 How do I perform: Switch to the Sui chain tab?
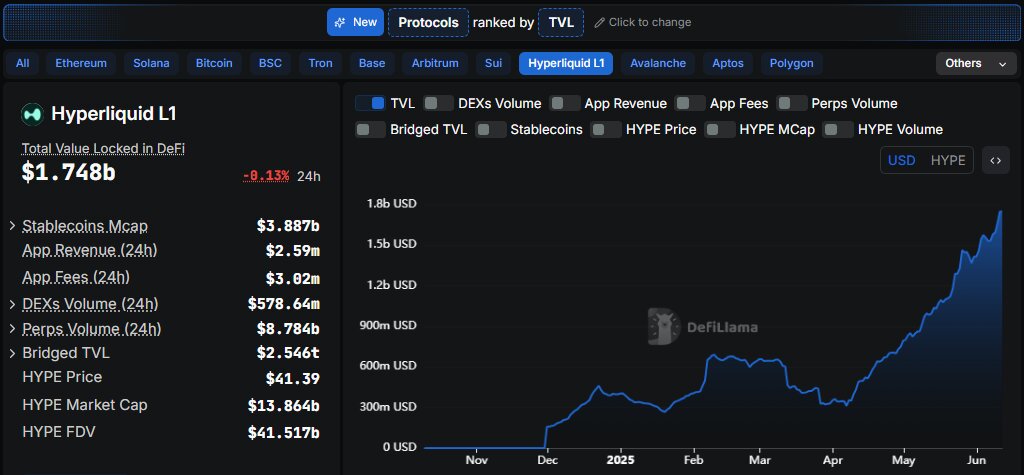(x=494, y=63)
